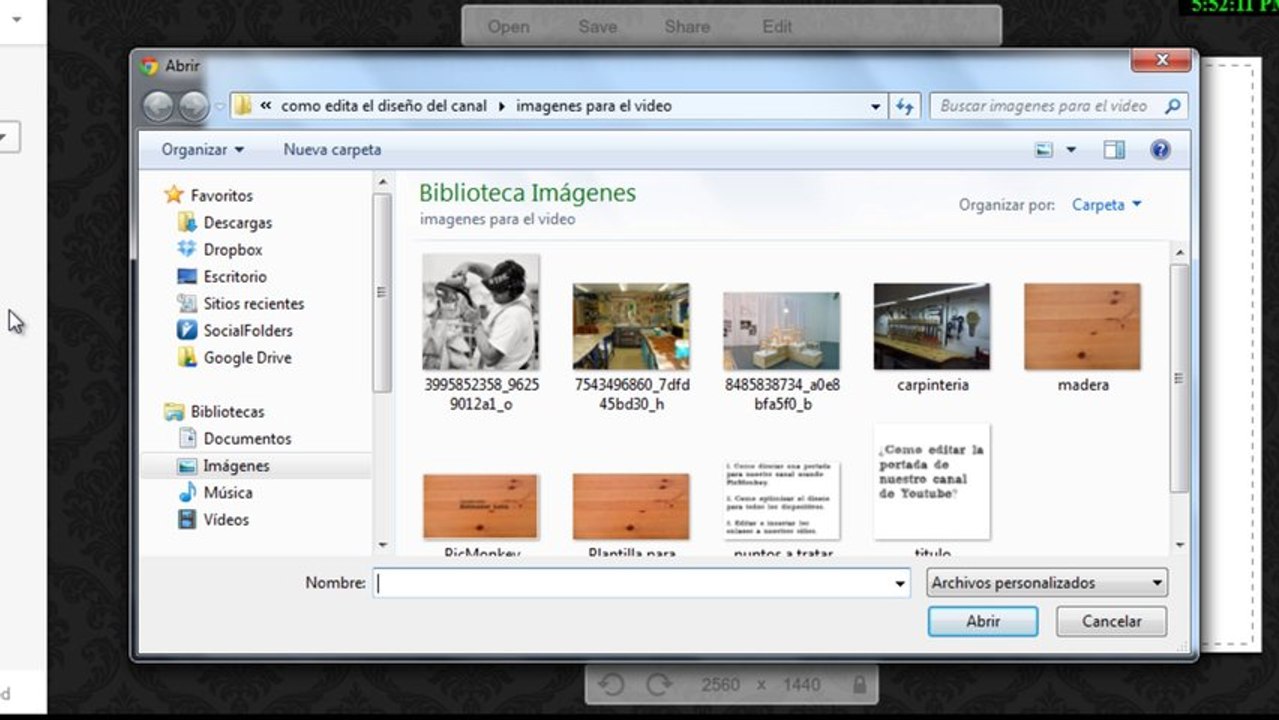Click the Biblioteca Imágenes heading
This screenshot has height=720, width=1279.
(x=527, y=193)
